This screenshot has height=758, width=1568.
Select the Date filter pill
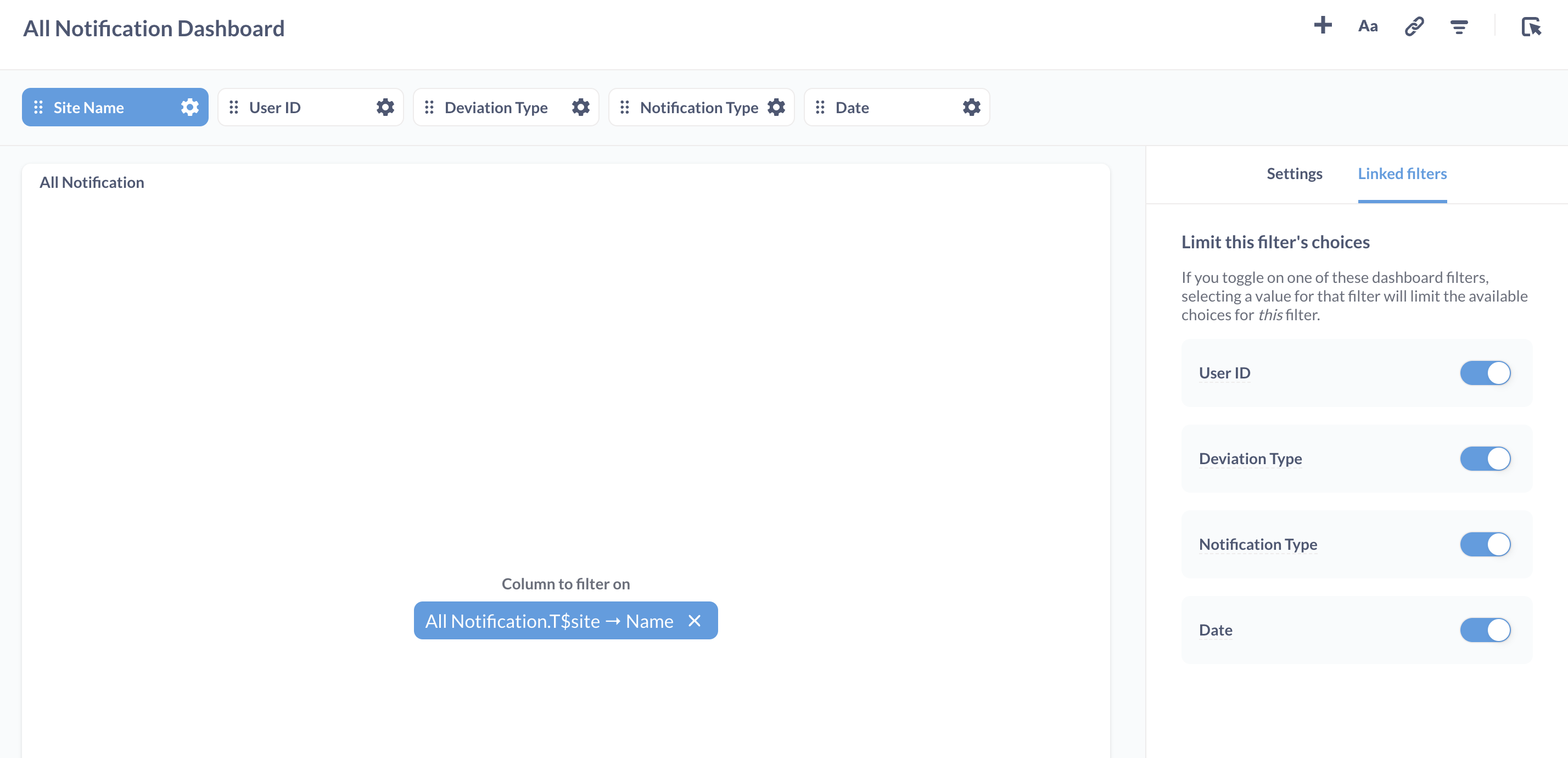851,107
